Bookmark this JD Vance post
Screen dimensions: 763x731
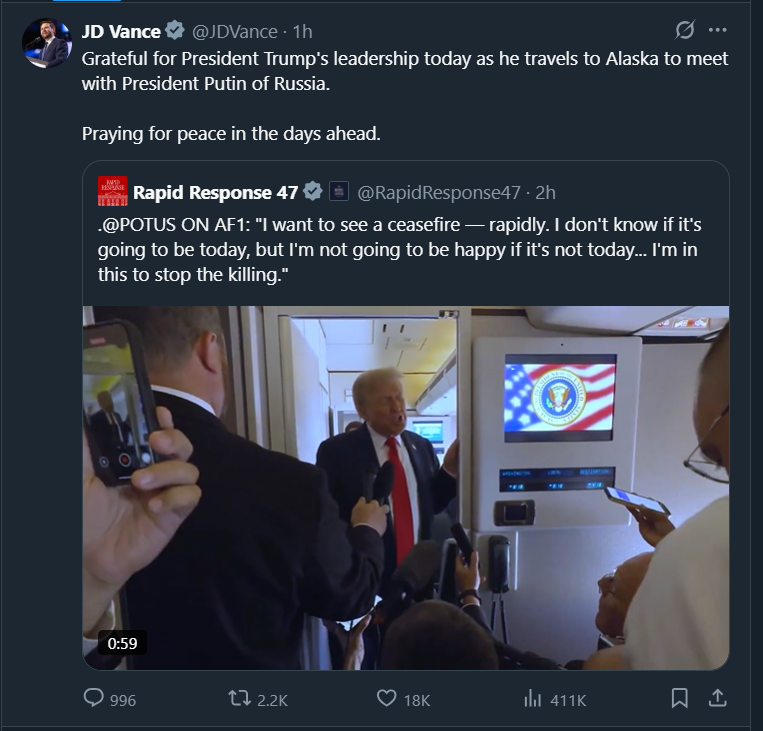point(679,699)
